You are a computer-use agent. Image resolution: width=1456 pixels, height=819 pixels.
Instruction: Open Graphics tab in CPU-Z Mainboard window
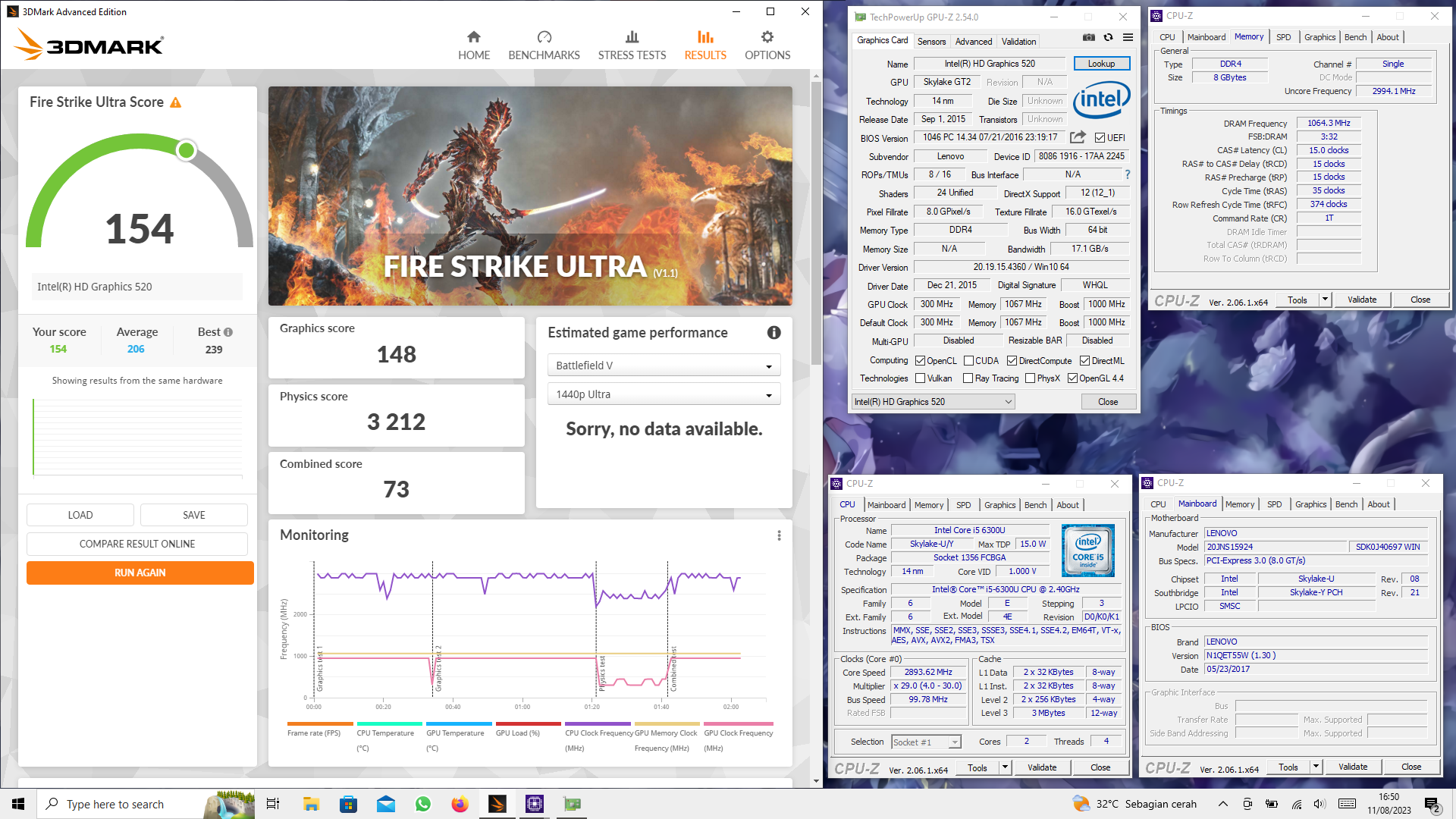click(x=1310, y=504)
